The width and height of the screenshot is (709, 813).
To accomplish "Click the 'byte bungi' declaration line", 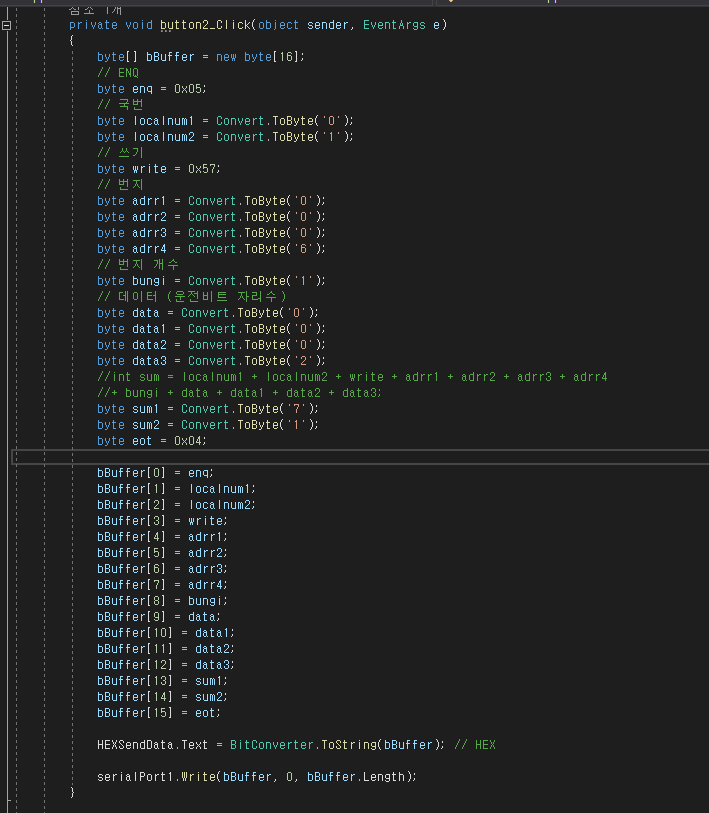I will (211, 281).
